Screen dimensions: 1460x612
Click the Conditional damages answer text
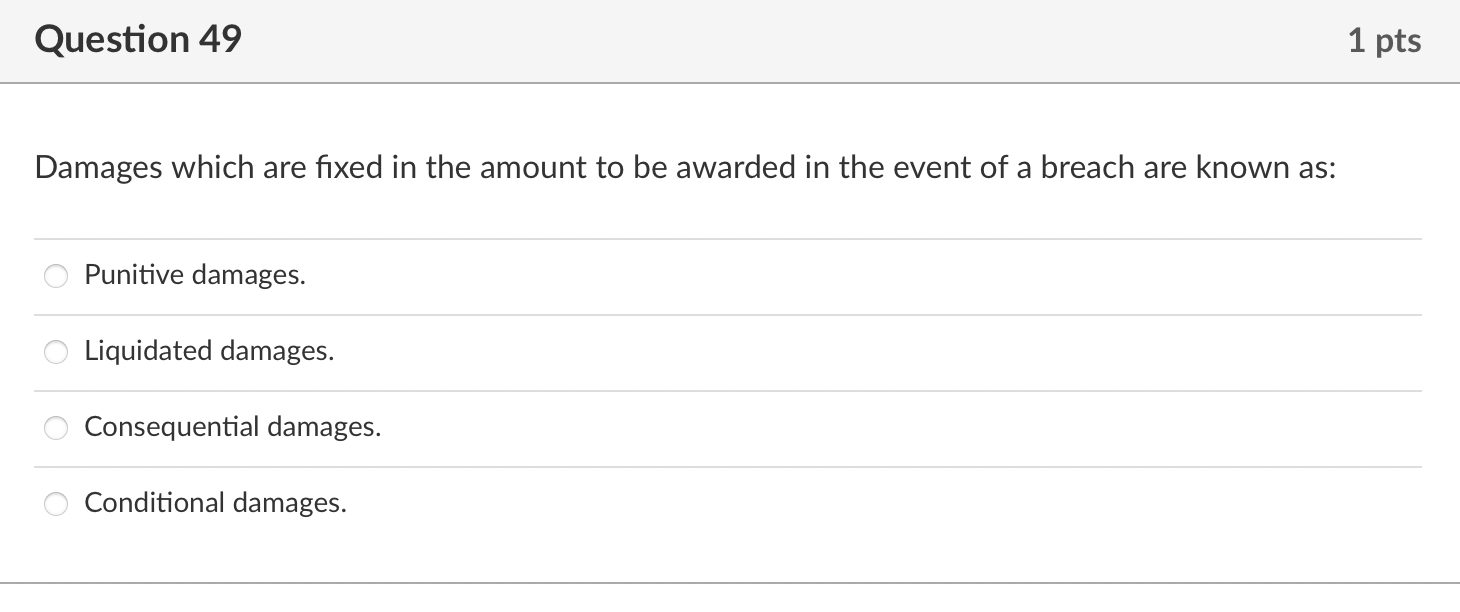click(x=216, y=504)
